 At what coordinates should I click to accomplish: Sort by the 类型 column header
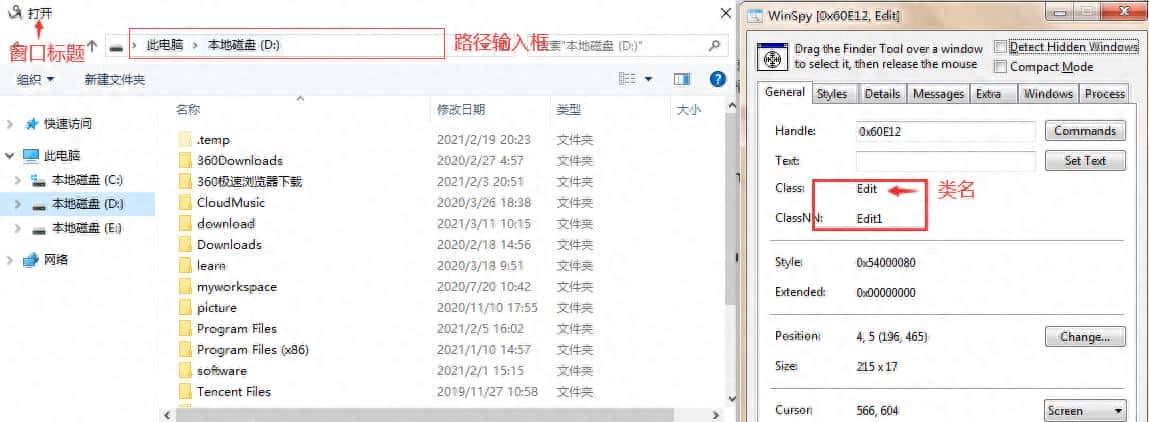(569, 110)
